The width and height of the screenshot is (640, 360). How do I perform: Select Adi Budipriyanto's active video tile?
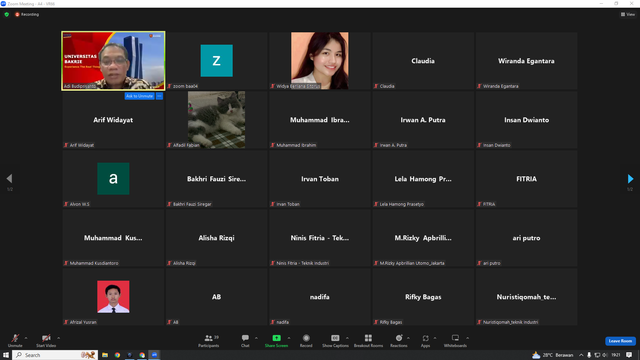point(113,60)
